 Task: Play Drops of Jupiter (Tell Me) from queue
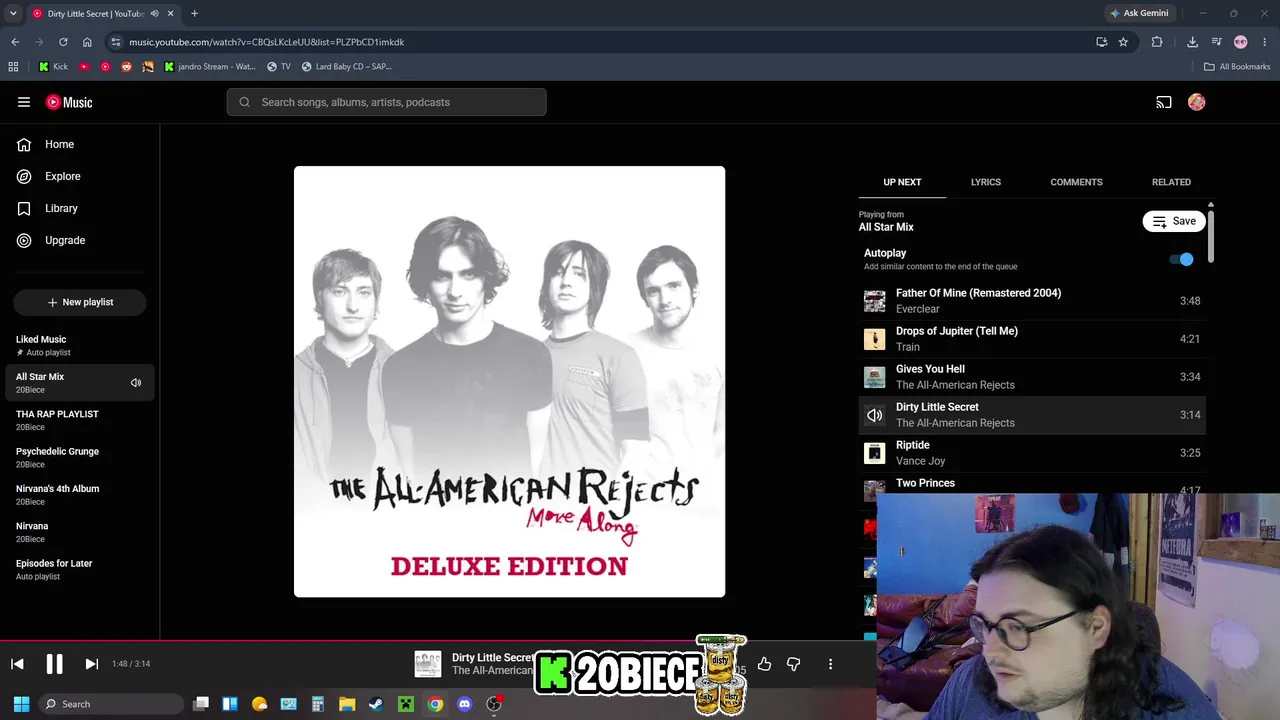(1032, 339)
